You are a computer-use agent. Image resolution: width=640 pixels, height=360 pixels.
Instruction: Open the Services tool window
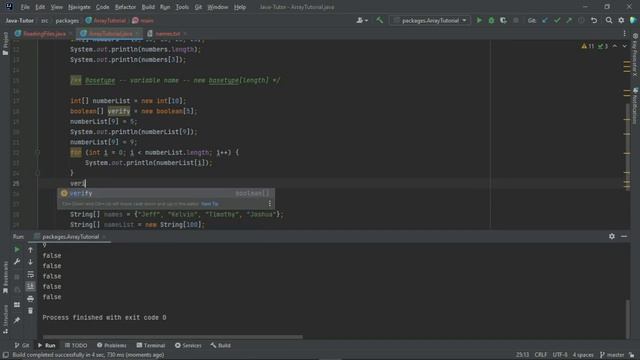click(188, 345)
